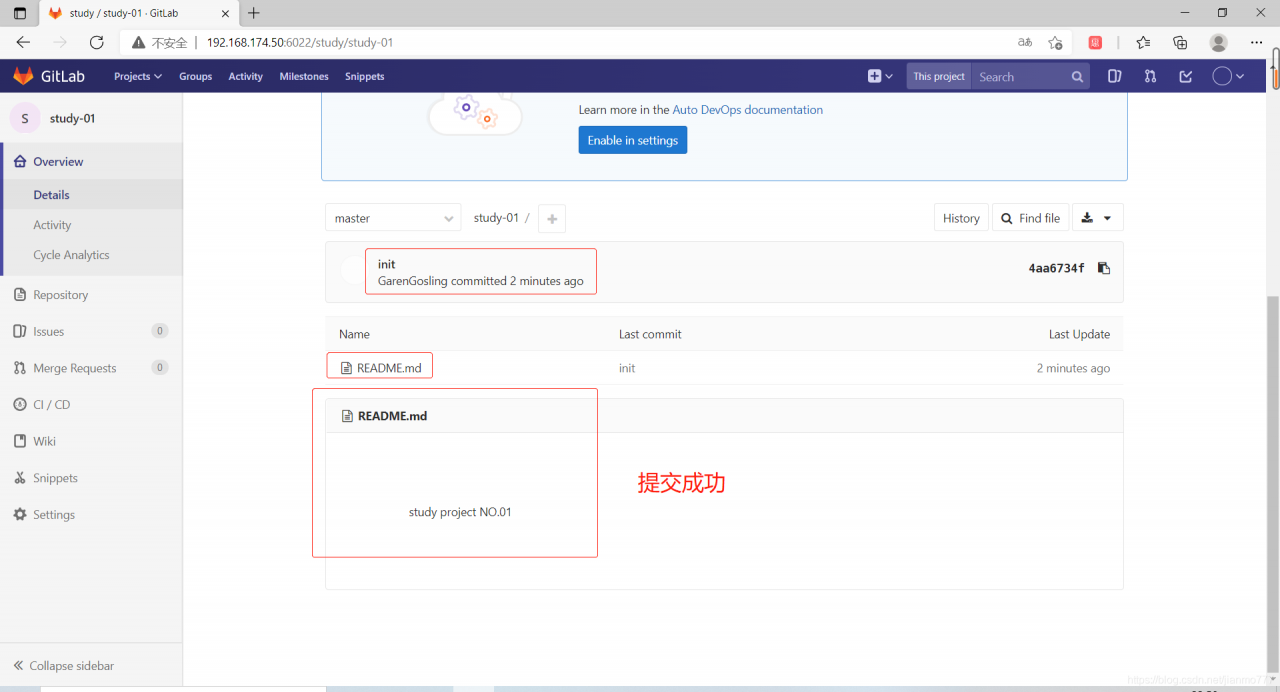The image size is (1280, 692).
Task: Open browser collections icon
Action: click(1180, 42)
